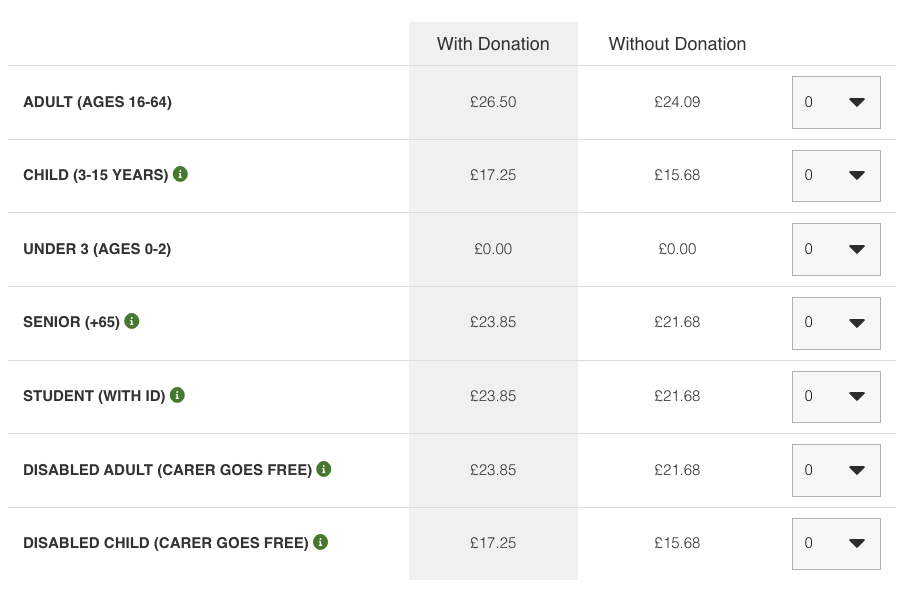Expand Student ticket quantity selector
The height and width of the screenshot is (597, 909).
pyautogui.click(x=836, y=396)
